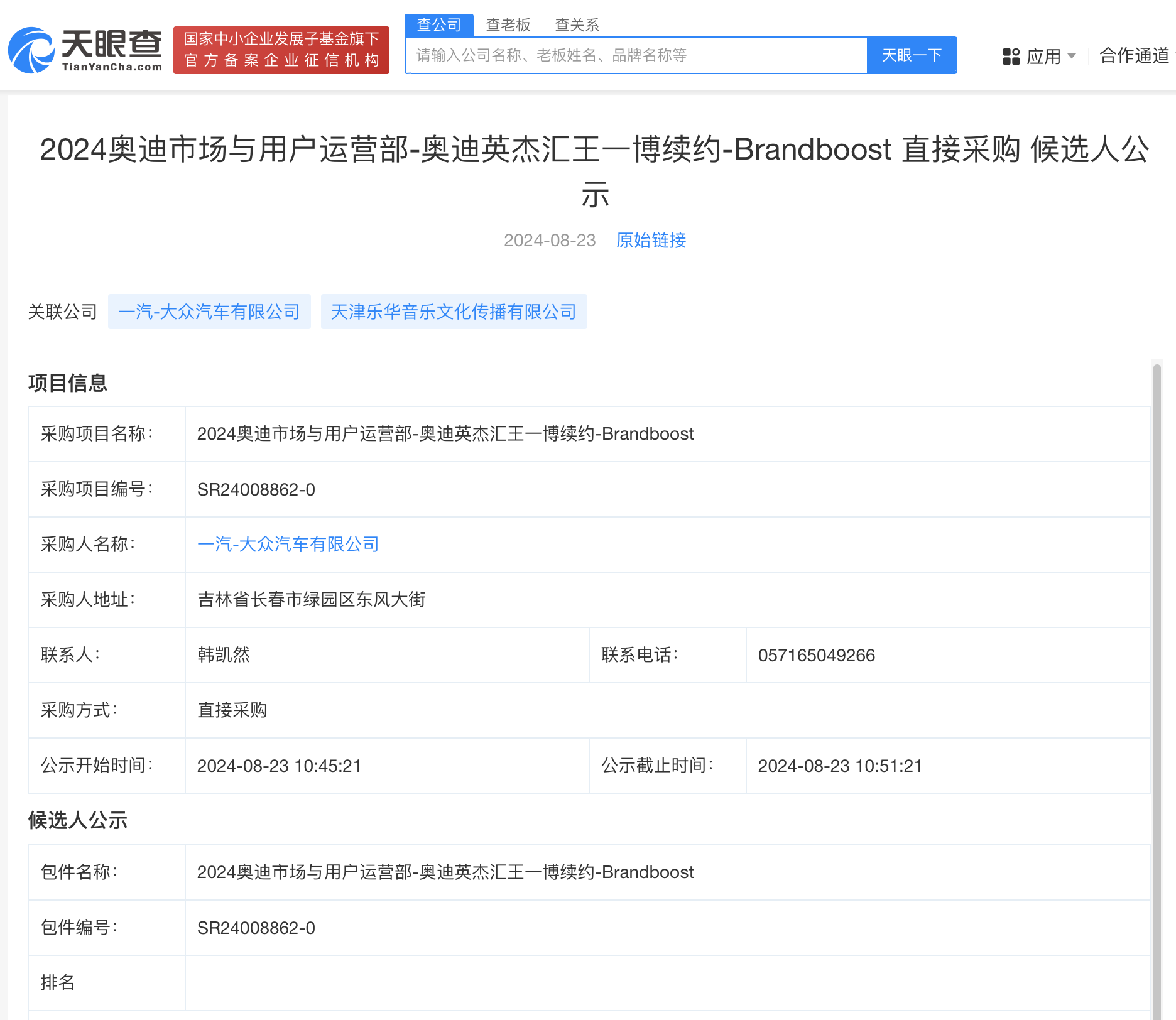Click the 一汽-大众汽车有限公司 related company tag
The image size is (1176, 1020).
209,312
